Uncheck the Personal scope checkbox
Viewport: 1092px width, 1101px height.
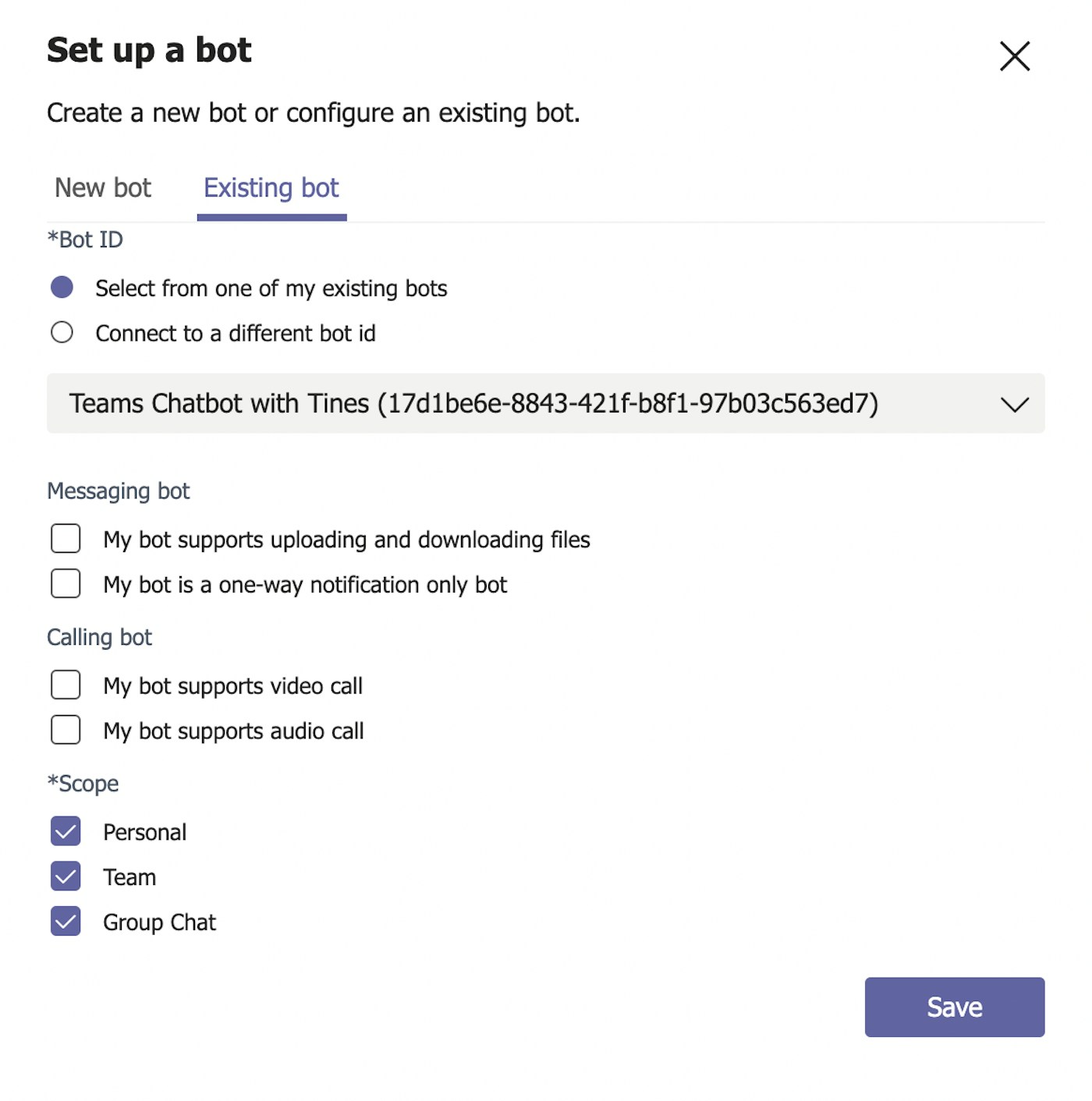[x=66, y=831]
